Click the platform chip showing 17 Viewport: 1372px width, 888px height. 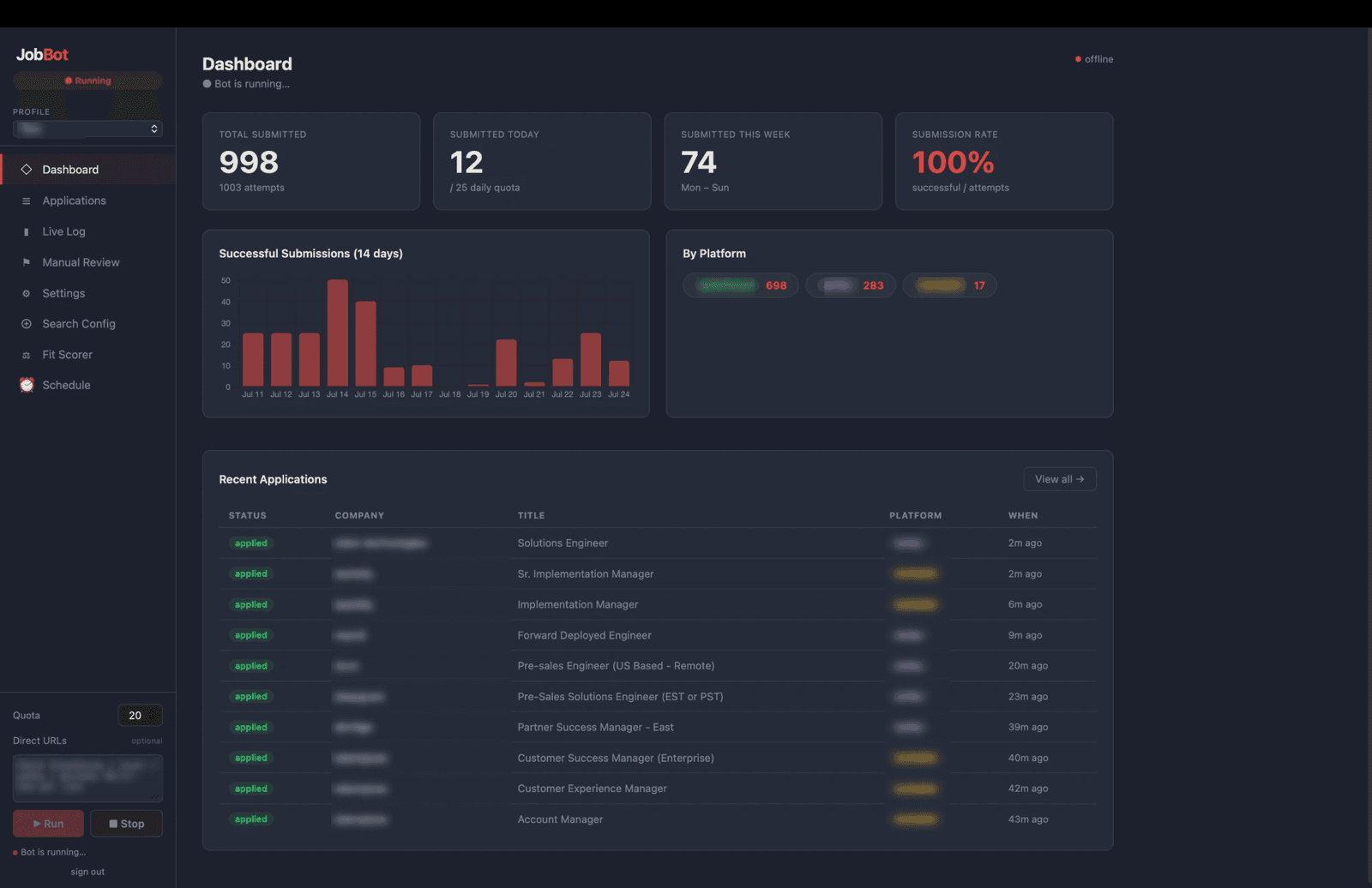[949, 285]
